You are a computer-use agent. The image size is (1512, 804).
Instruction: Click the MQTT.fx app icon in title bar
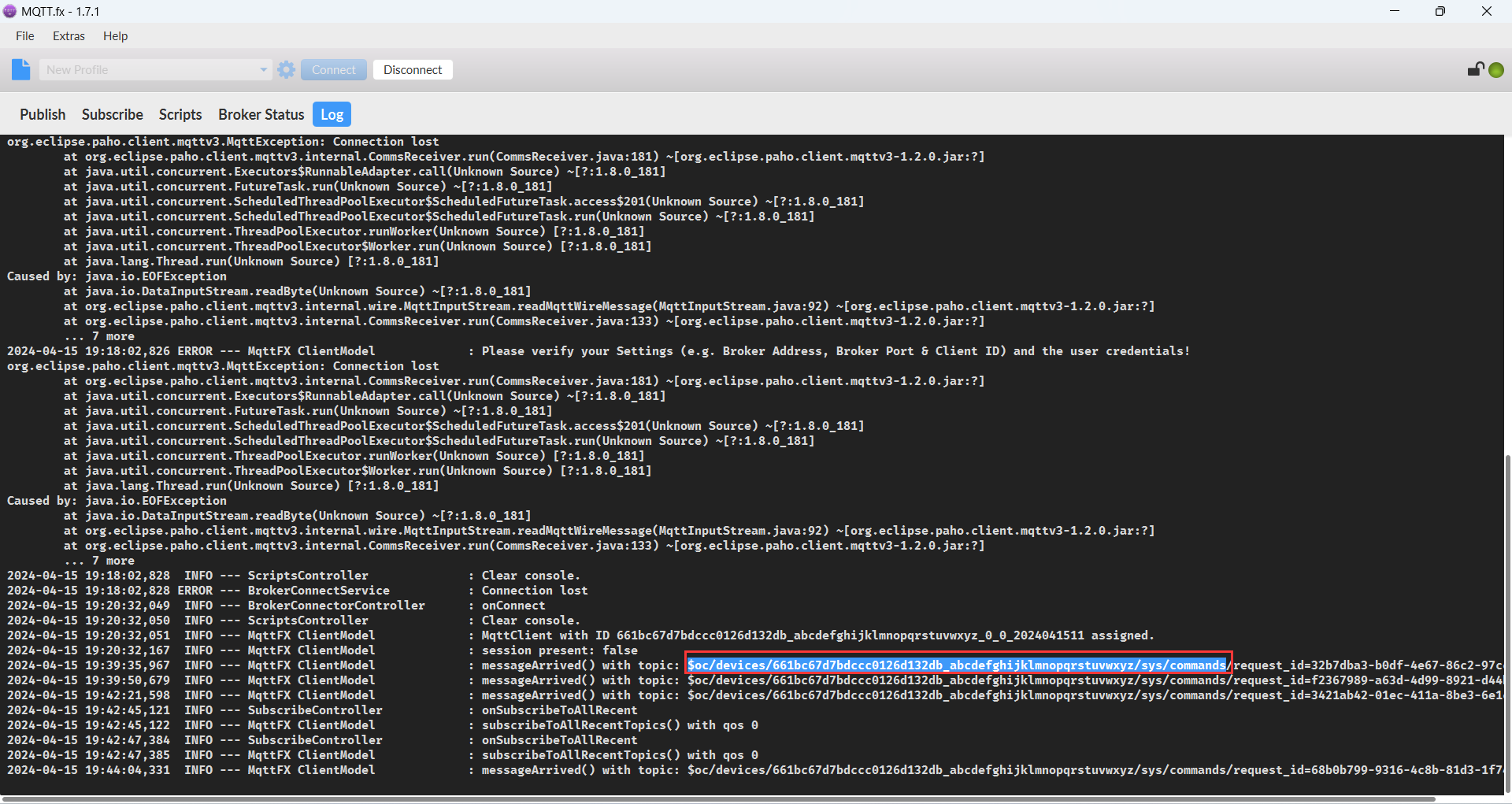9,11
